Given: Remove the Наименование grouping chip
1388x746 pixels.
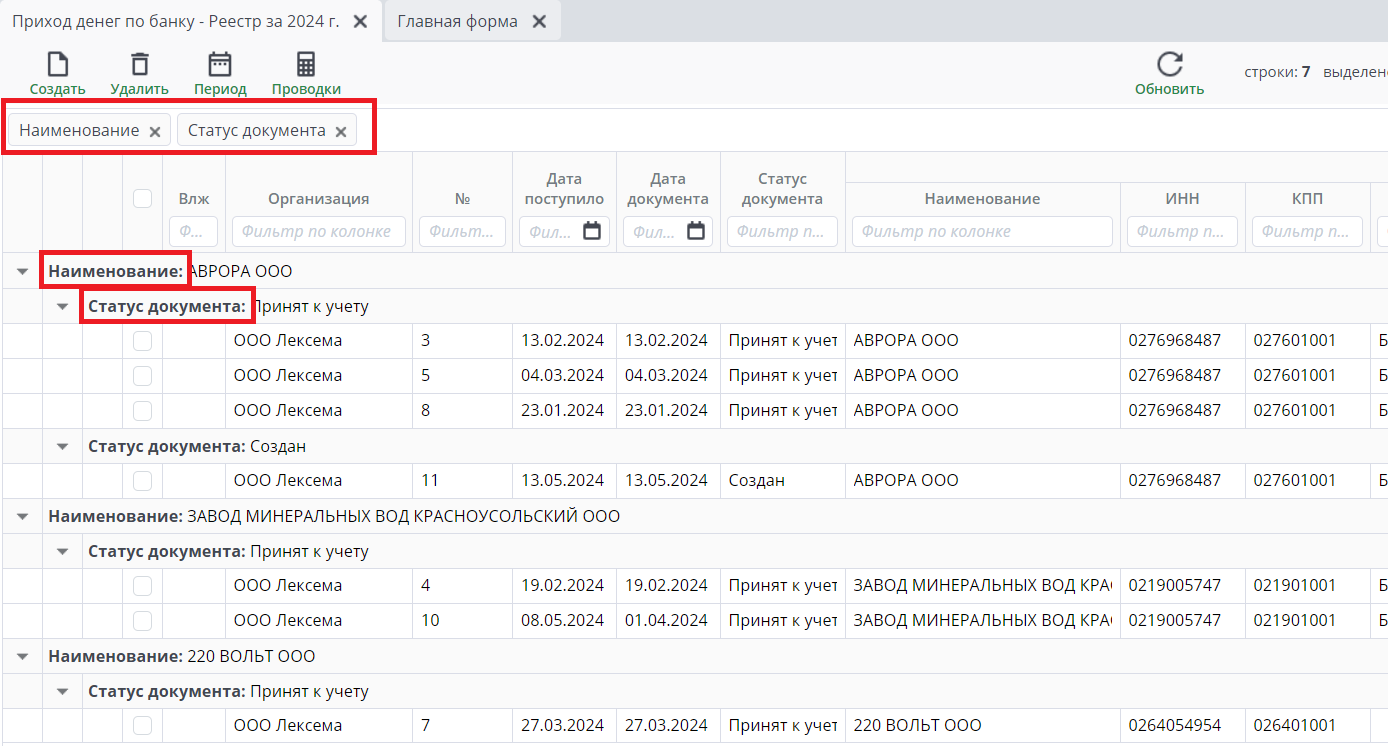Looking at the screenshot, I should coord(155,132).
